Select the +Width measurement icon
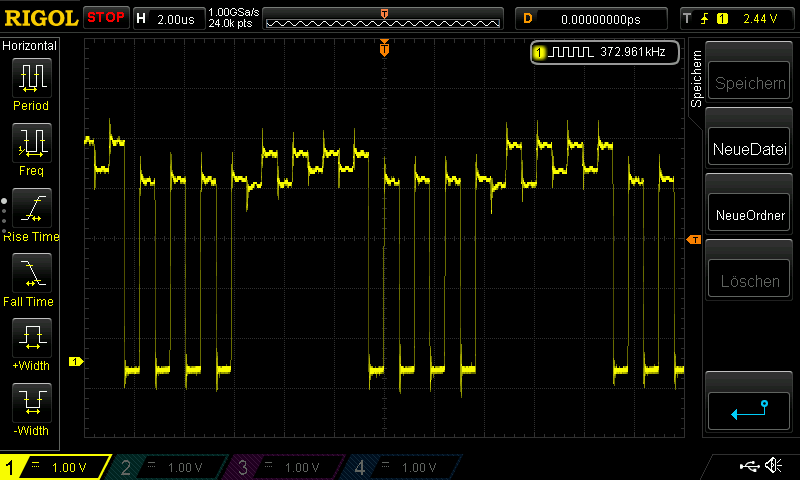Viewport: 800px width, 480px height. (32, 337)
